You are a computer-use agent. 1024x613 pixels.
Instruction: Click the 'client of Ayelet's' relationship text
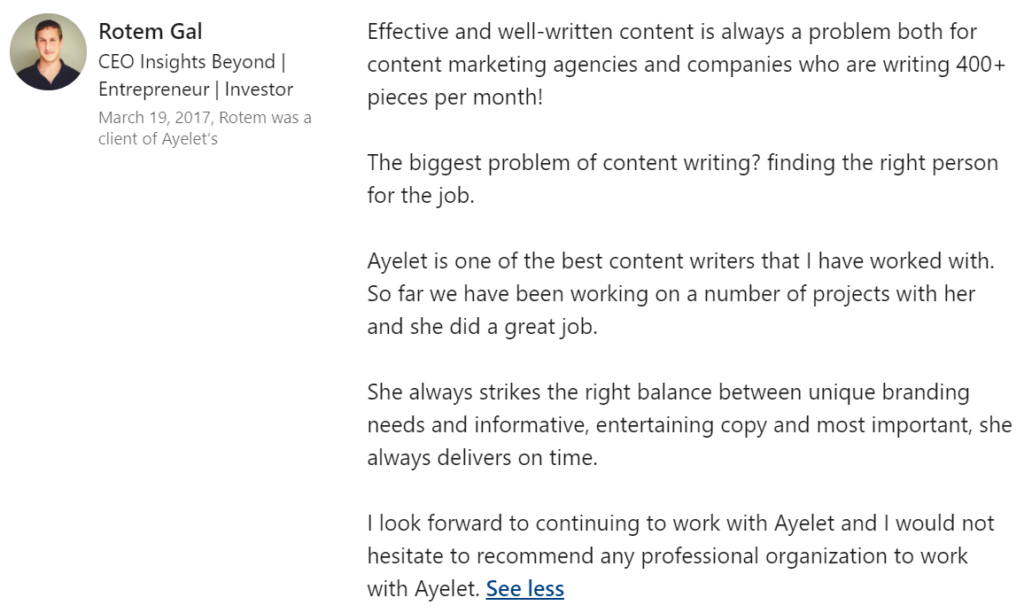(x=158, y=139)
